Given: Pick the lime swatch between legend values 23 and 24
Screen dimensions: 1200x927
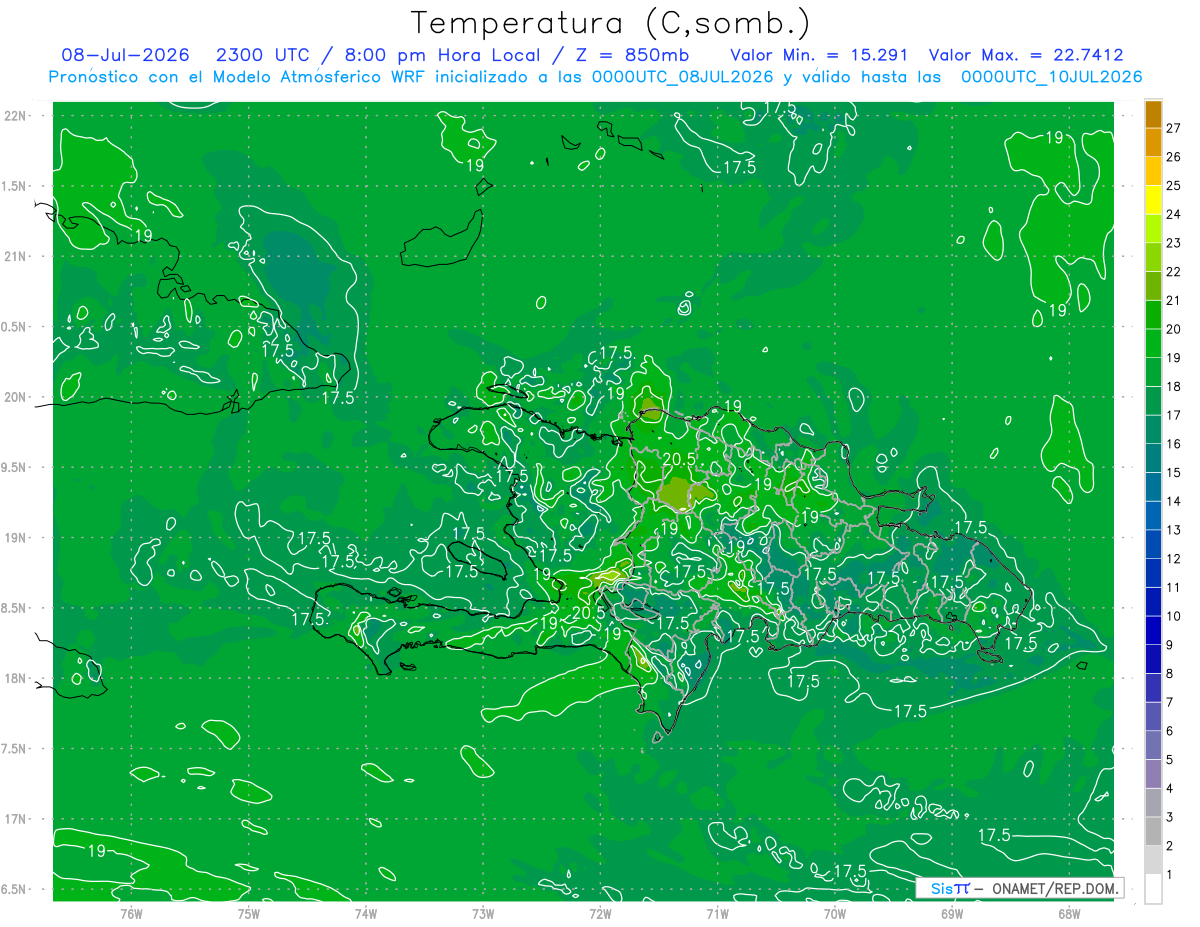Looking at the screenshot, I should [x=1153, y=228].
